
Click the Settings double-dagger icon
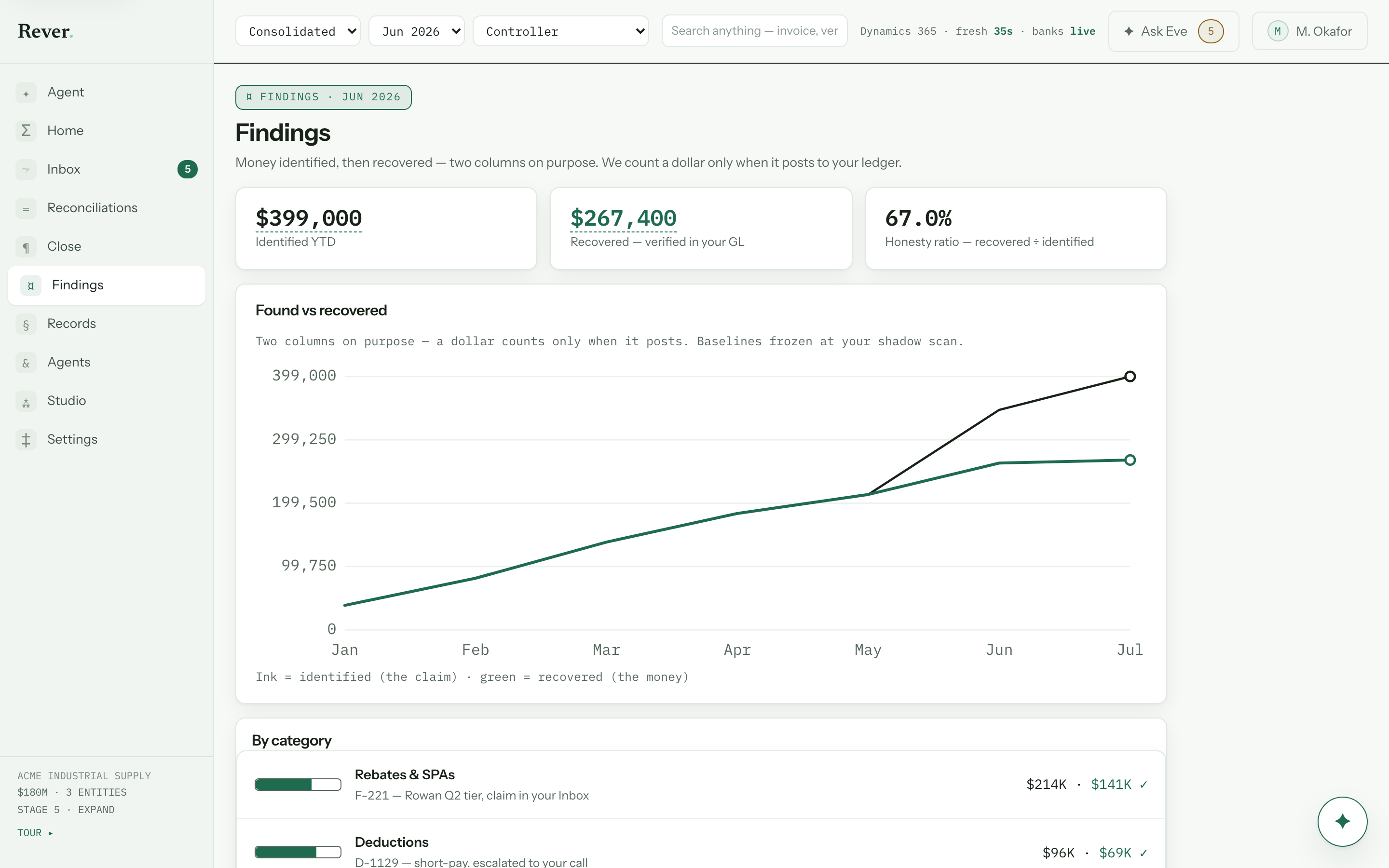tap(26, 440)
